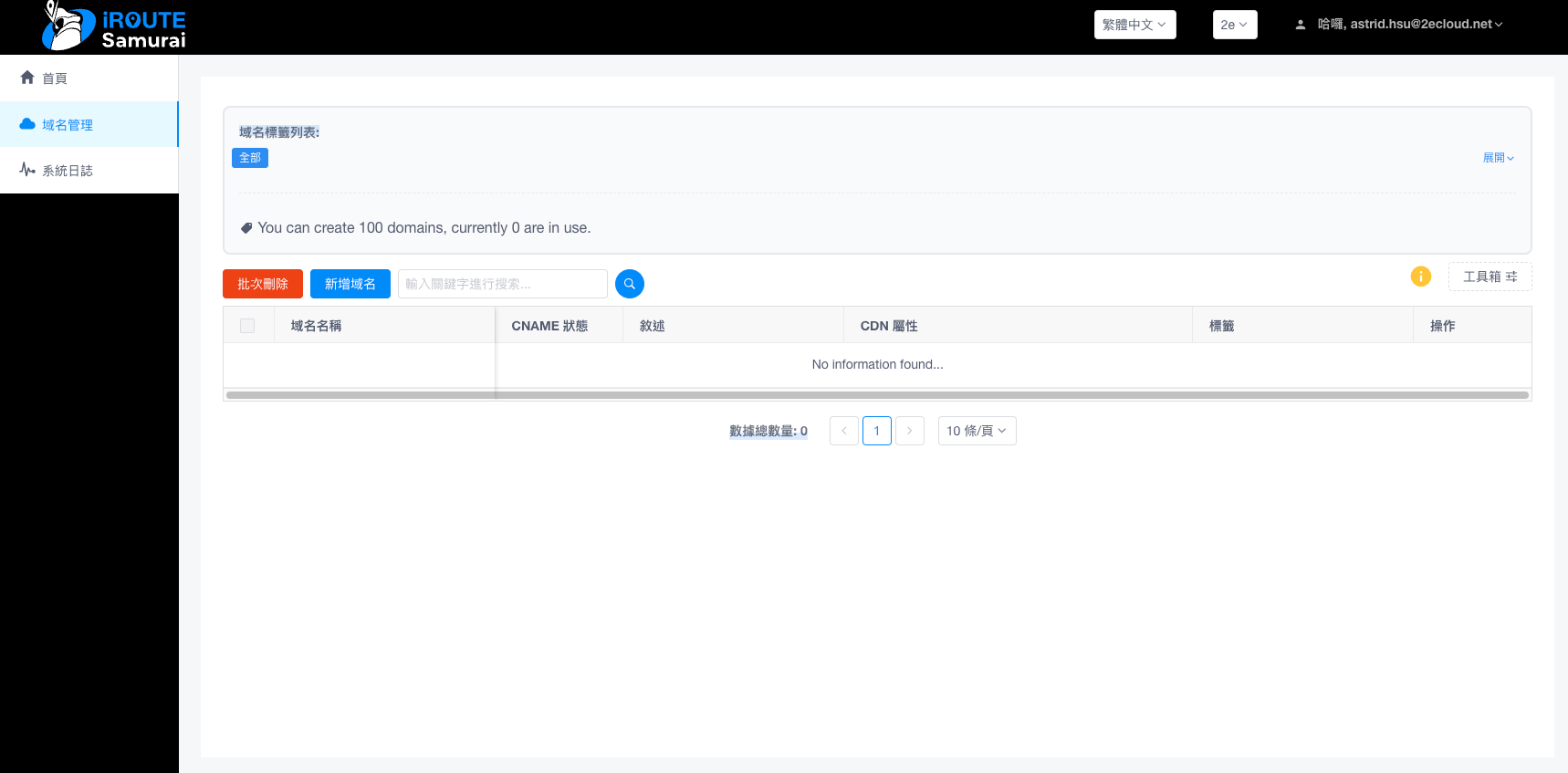Focus the keyword search input field

502,284
